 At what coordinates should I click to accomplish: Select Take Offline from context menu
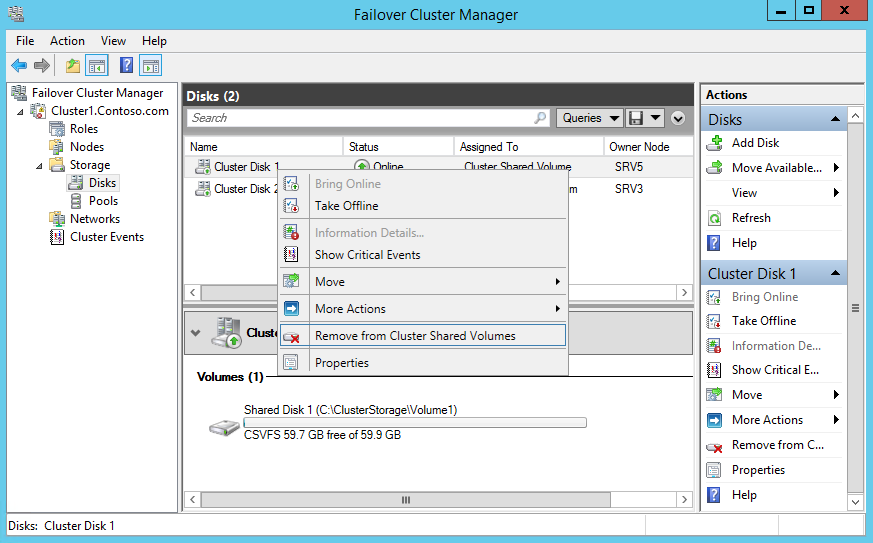[x=346, y=206]
